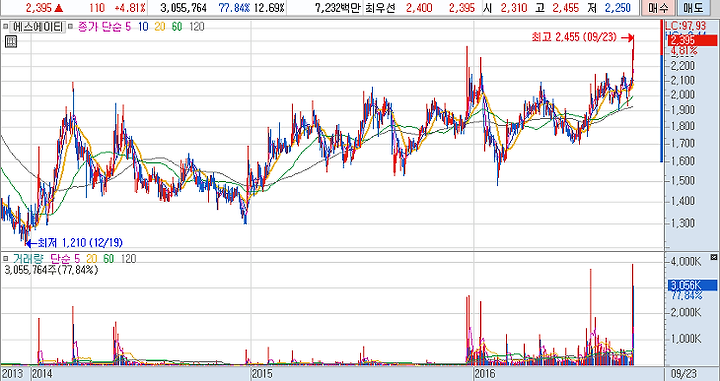The height and width of the screenshot is (381, 720).
Task: Click the 2014 year label on date axis
Action: 42,374
